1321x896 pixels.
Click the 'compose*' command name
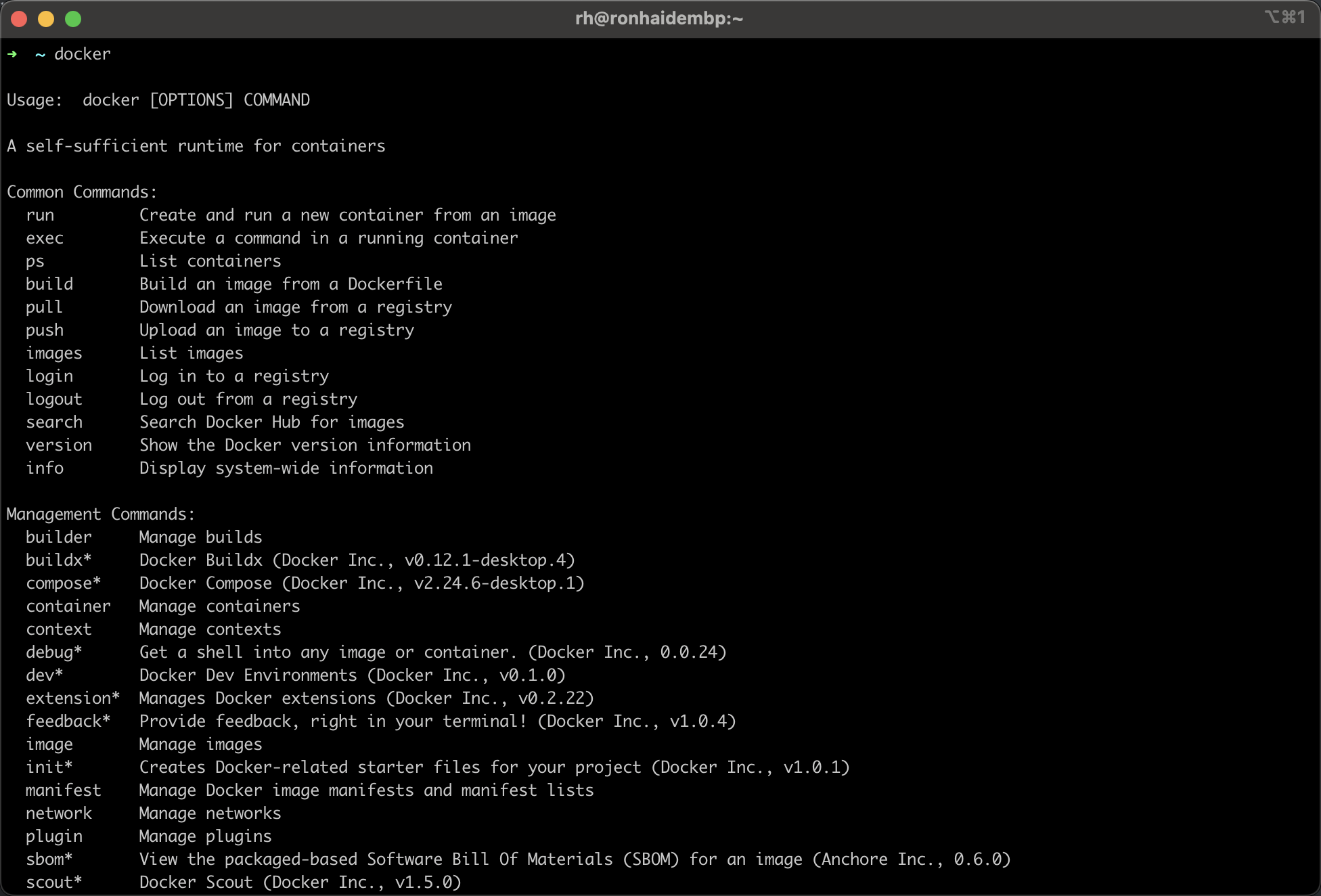coord(64,583)
